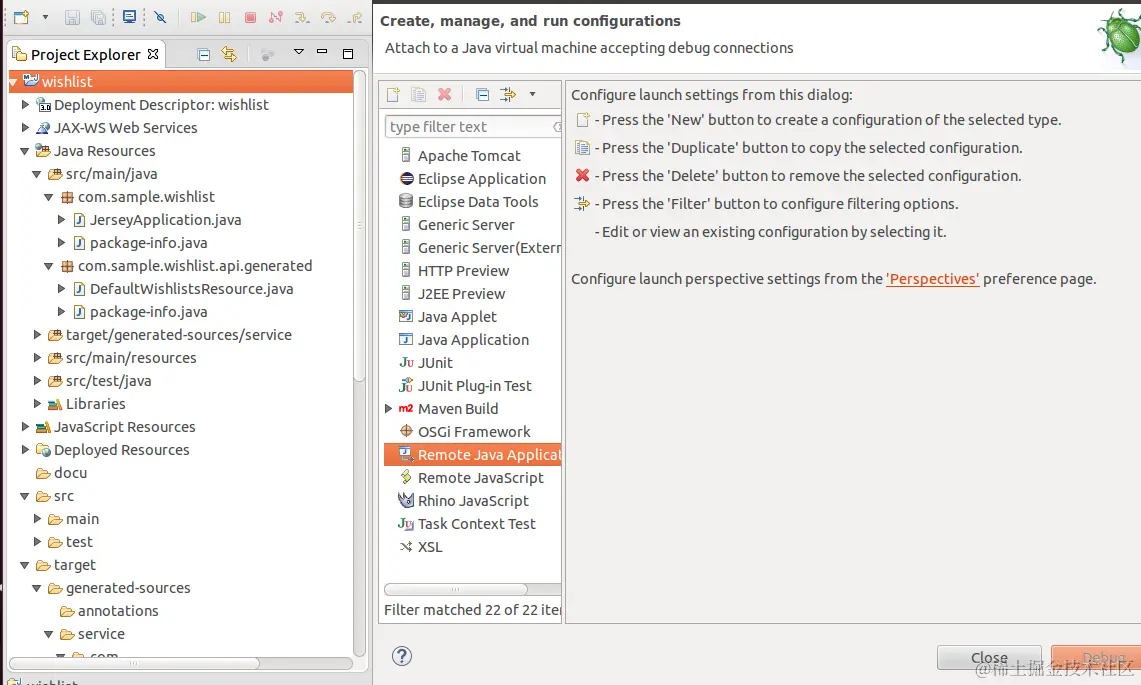Toggle Skip All Breakpoints icon
The height and width of the screenshot is (685, 1141).
[161, 17]
